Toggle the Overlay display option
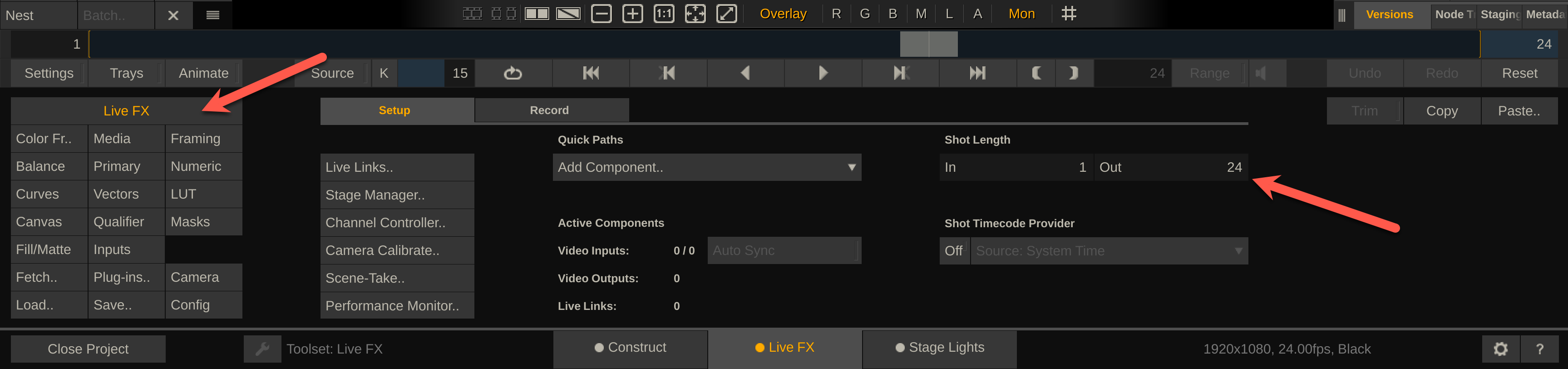 click(x=783, y=14)
